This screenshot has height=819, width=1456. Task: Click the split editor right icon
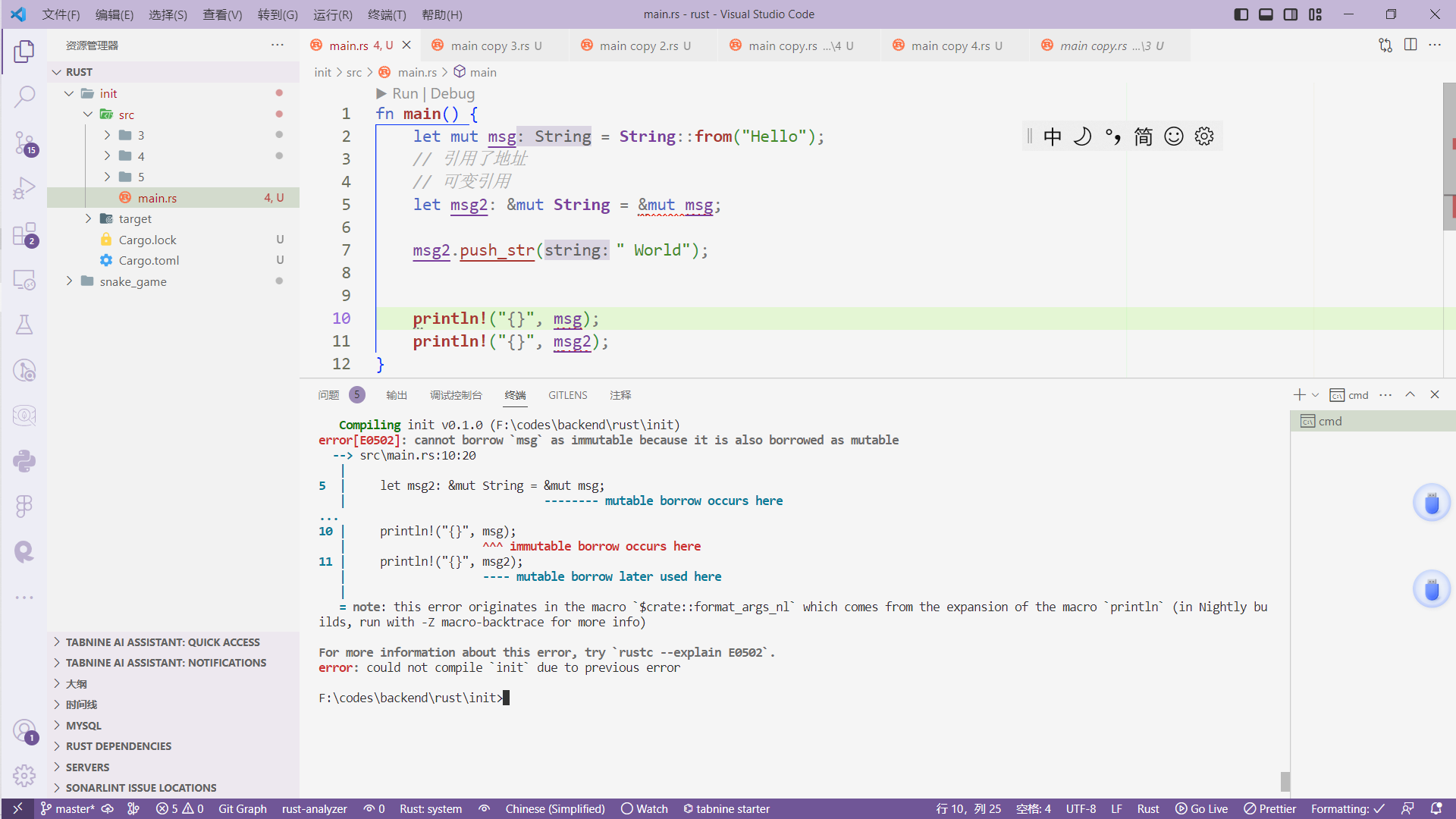(x=1410, y=45)
